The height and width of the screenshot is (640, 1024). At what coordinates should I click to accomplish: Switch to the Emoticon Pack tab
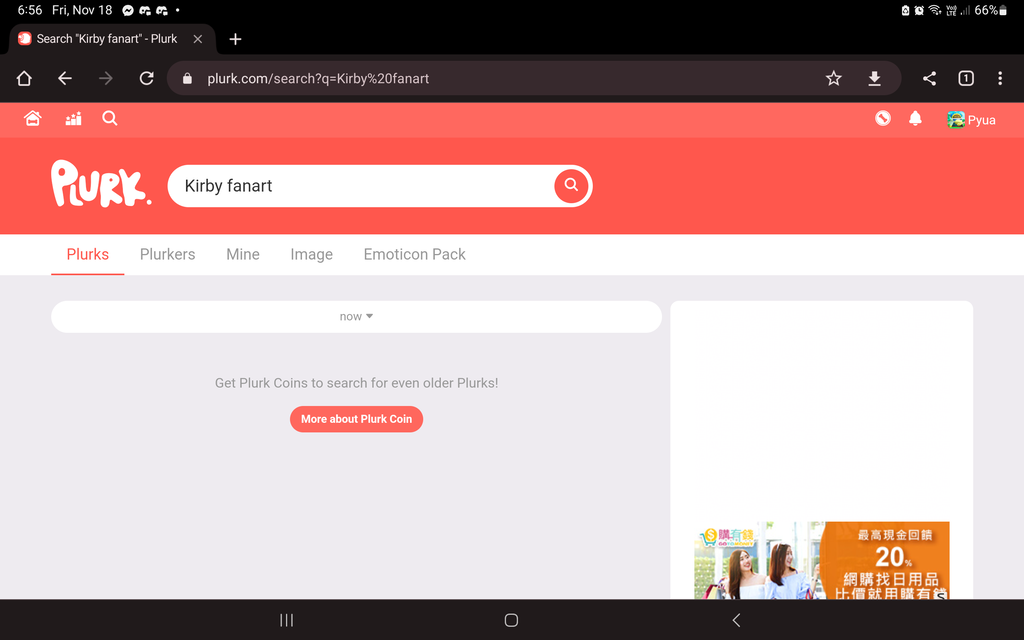(415, 254)
